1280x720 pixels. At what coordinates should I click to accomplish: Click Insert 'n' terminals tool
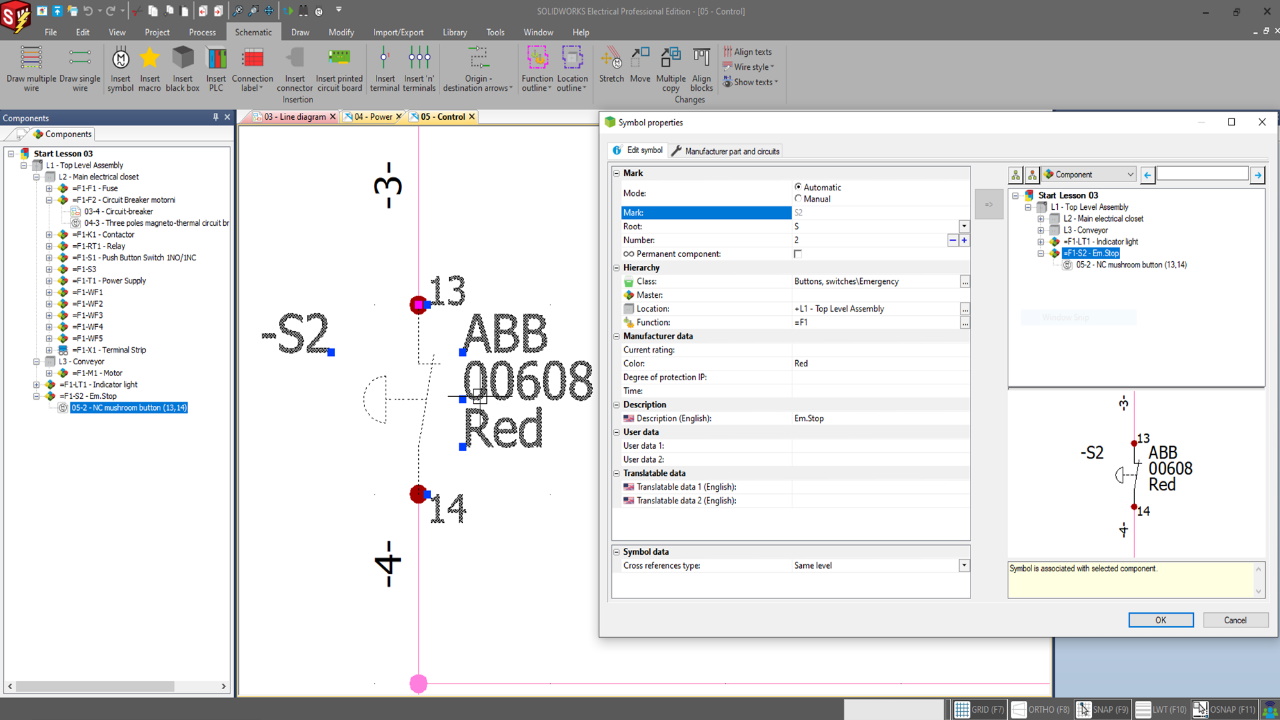(419, 69)
